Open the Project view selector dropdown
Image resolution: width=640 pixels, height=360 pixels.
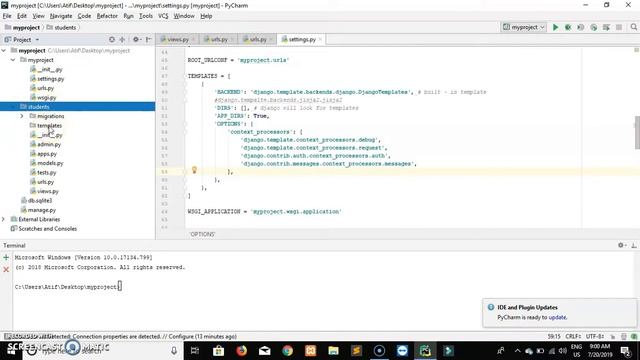pyautogui.click(x=22, y=40)
